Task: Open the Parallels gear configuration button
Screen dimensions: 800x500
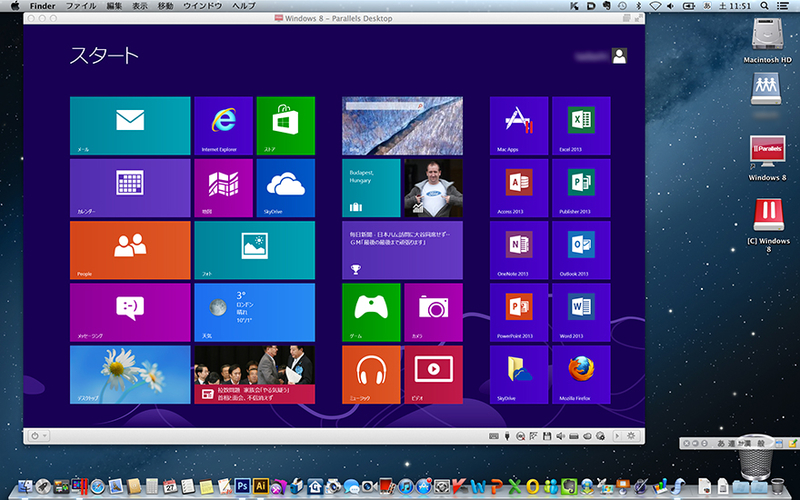Action: pos(631,436)
